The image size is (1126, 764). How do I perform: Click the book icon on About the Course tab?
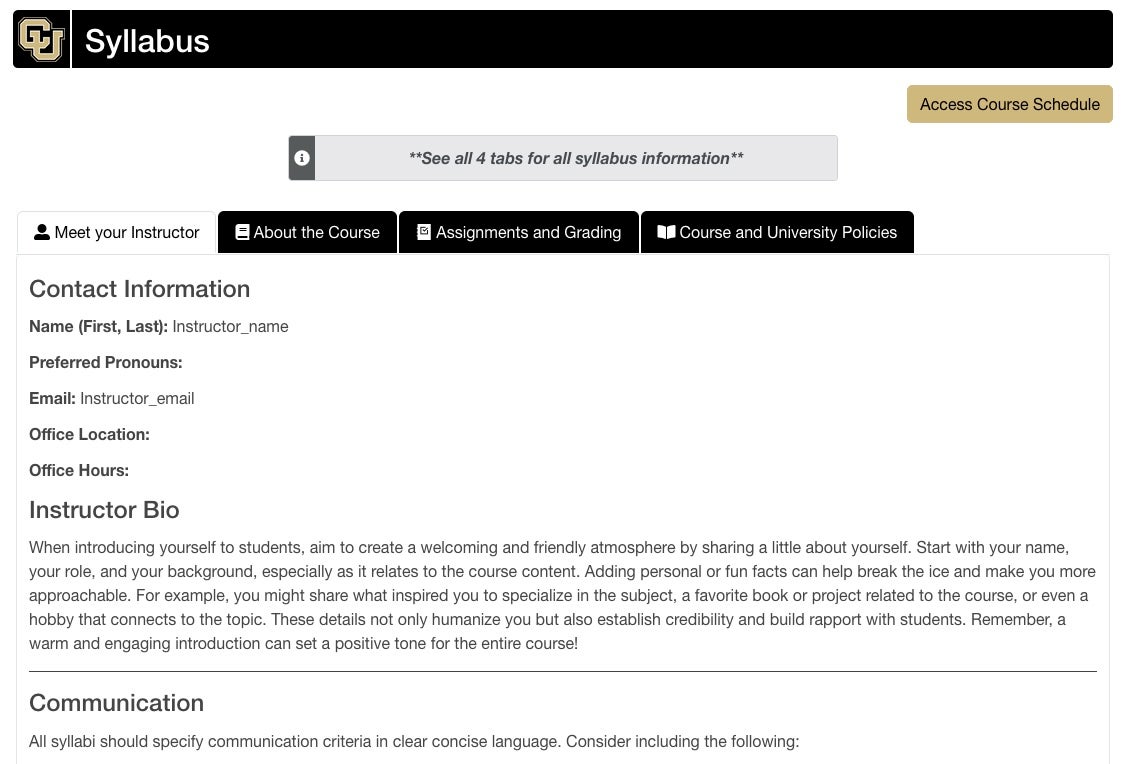click(x=242, y=232)
